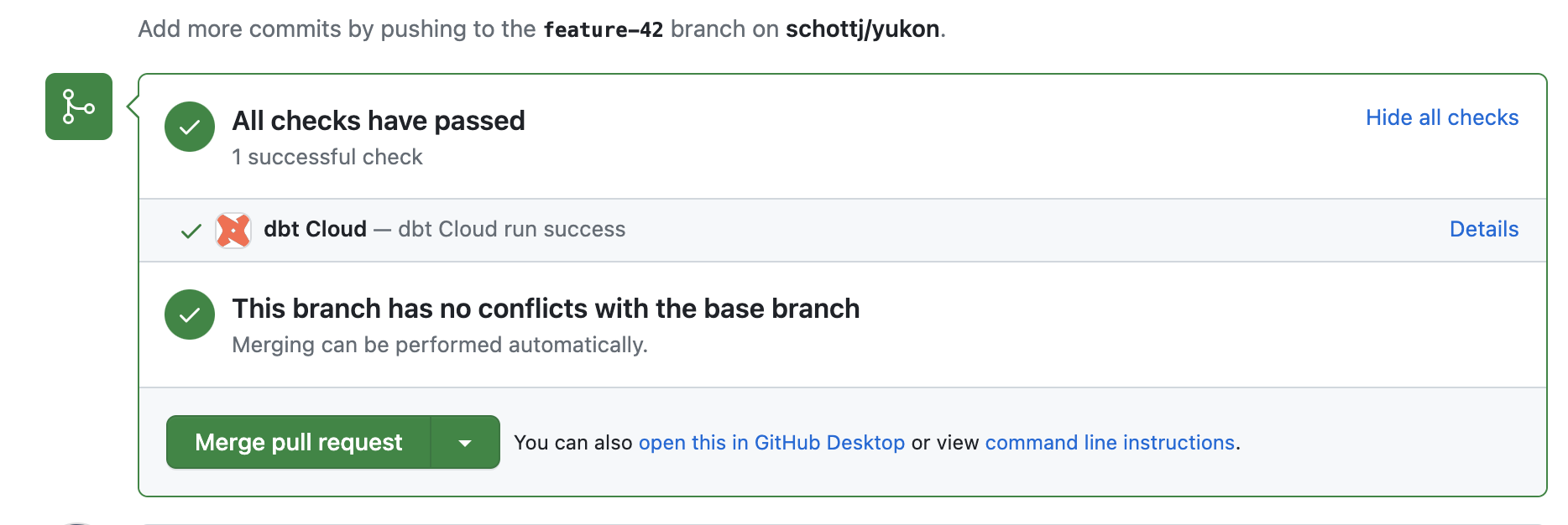
Task: Collapse the checks list
Action: 1441,117
